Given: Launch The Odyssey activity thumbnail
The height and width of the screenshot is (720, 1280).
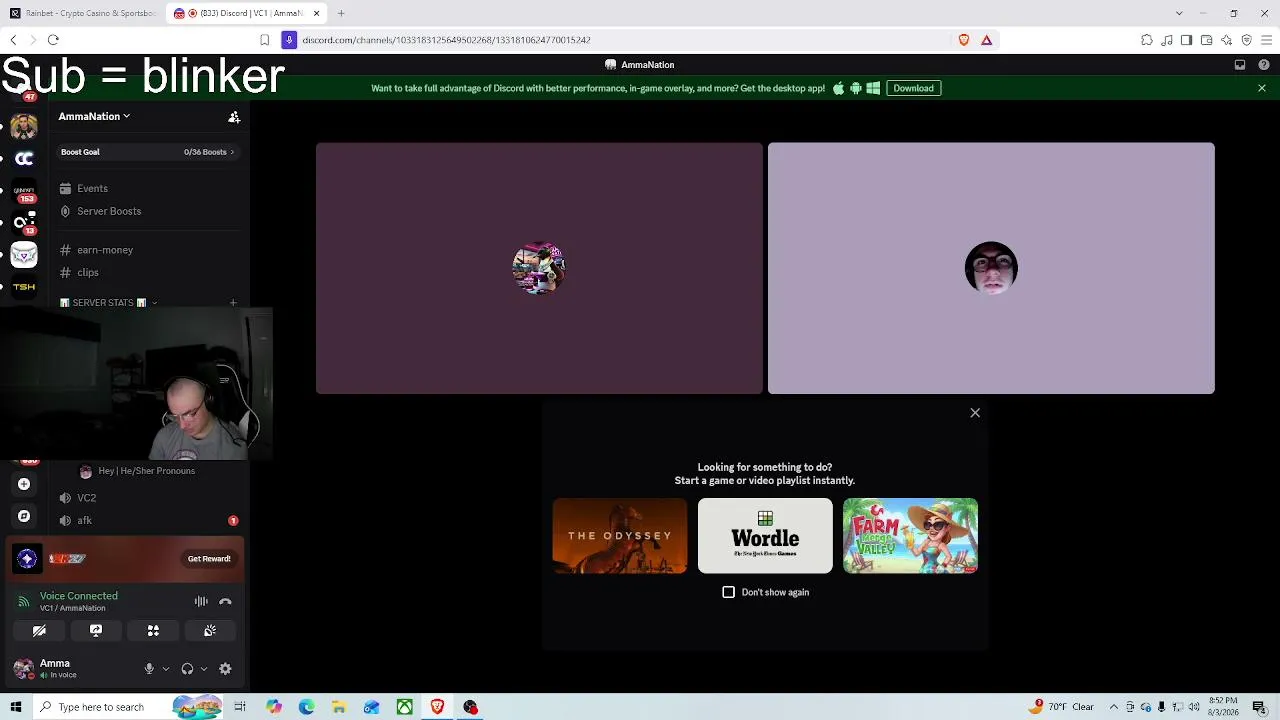Looking at the screenshot, I should coord(620,536).
